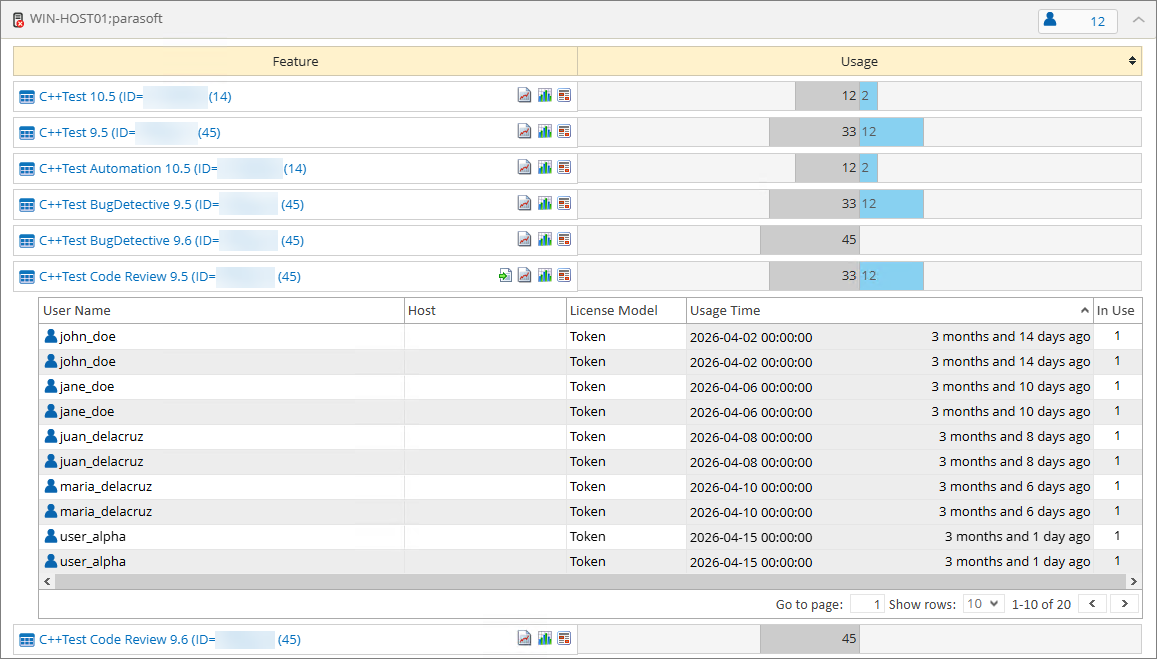Select first maria_delacruz row user name
This screenshot has width=1157, height=659.
point(106,487)
